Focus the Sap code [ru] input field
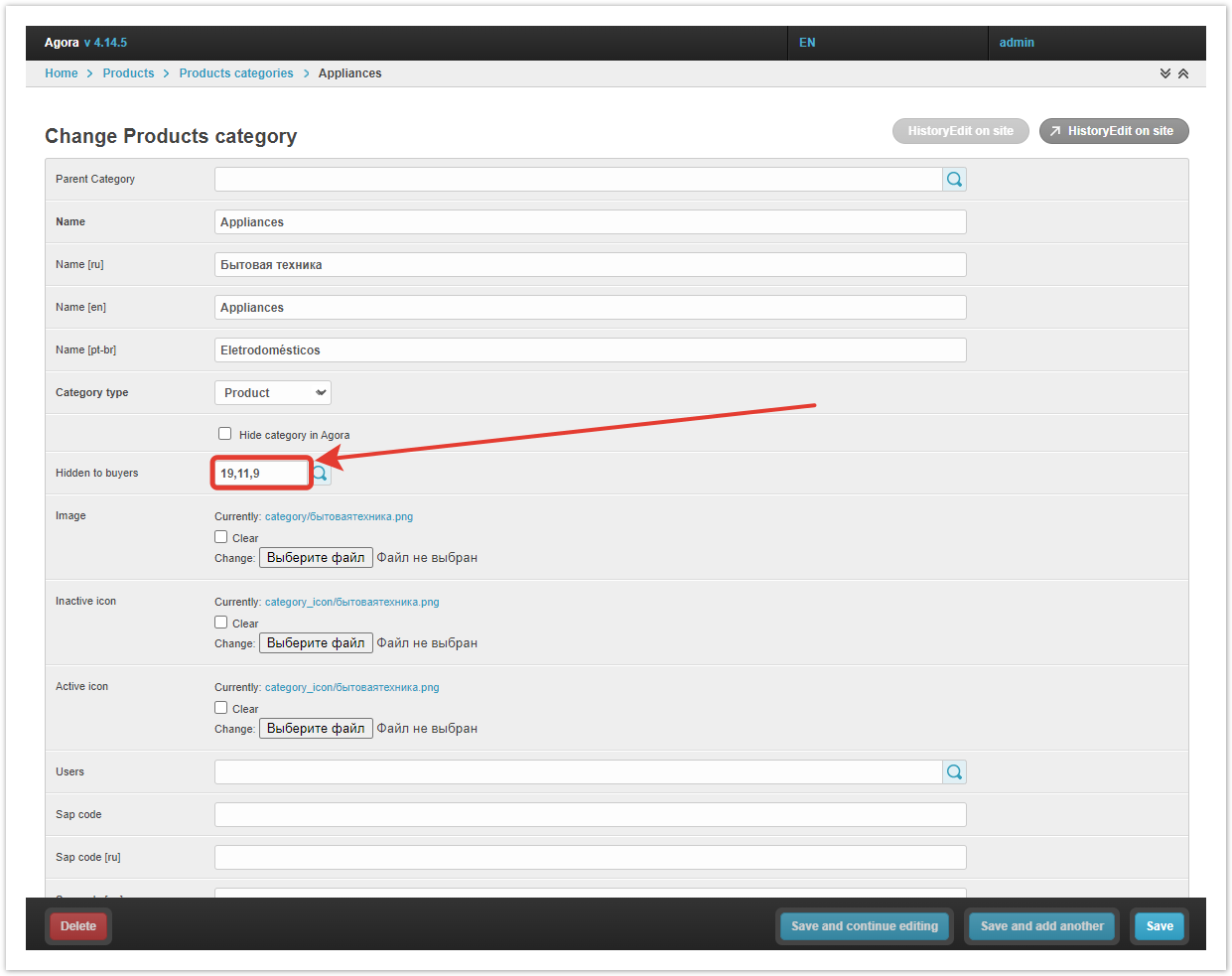This screenshot has height=976, width=1232. point(591,858)
